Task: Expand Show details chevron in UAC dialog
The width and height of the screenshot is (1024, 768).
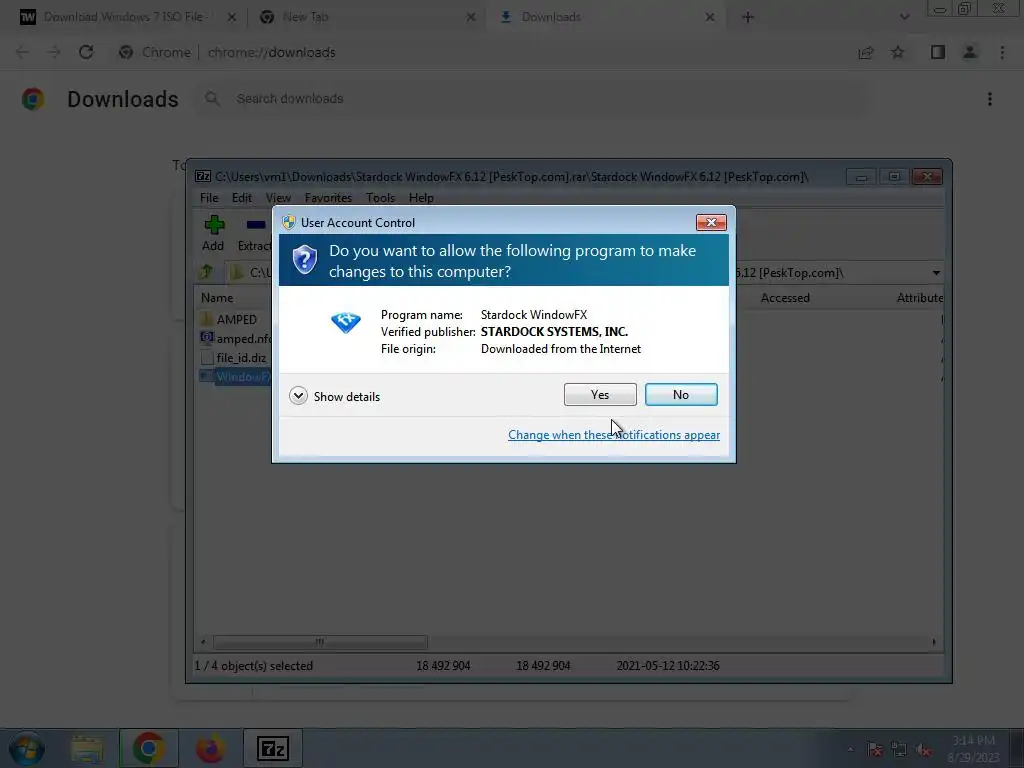Action: 298,396
